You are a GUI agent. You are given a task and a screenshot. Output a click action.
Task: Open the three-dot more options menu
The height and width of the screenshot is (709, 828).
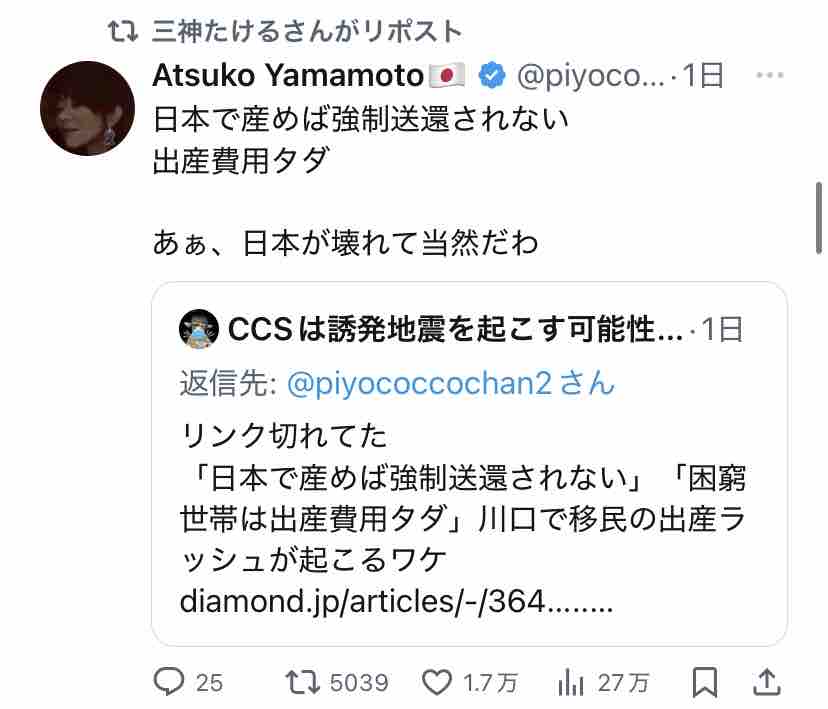(769, 75)
